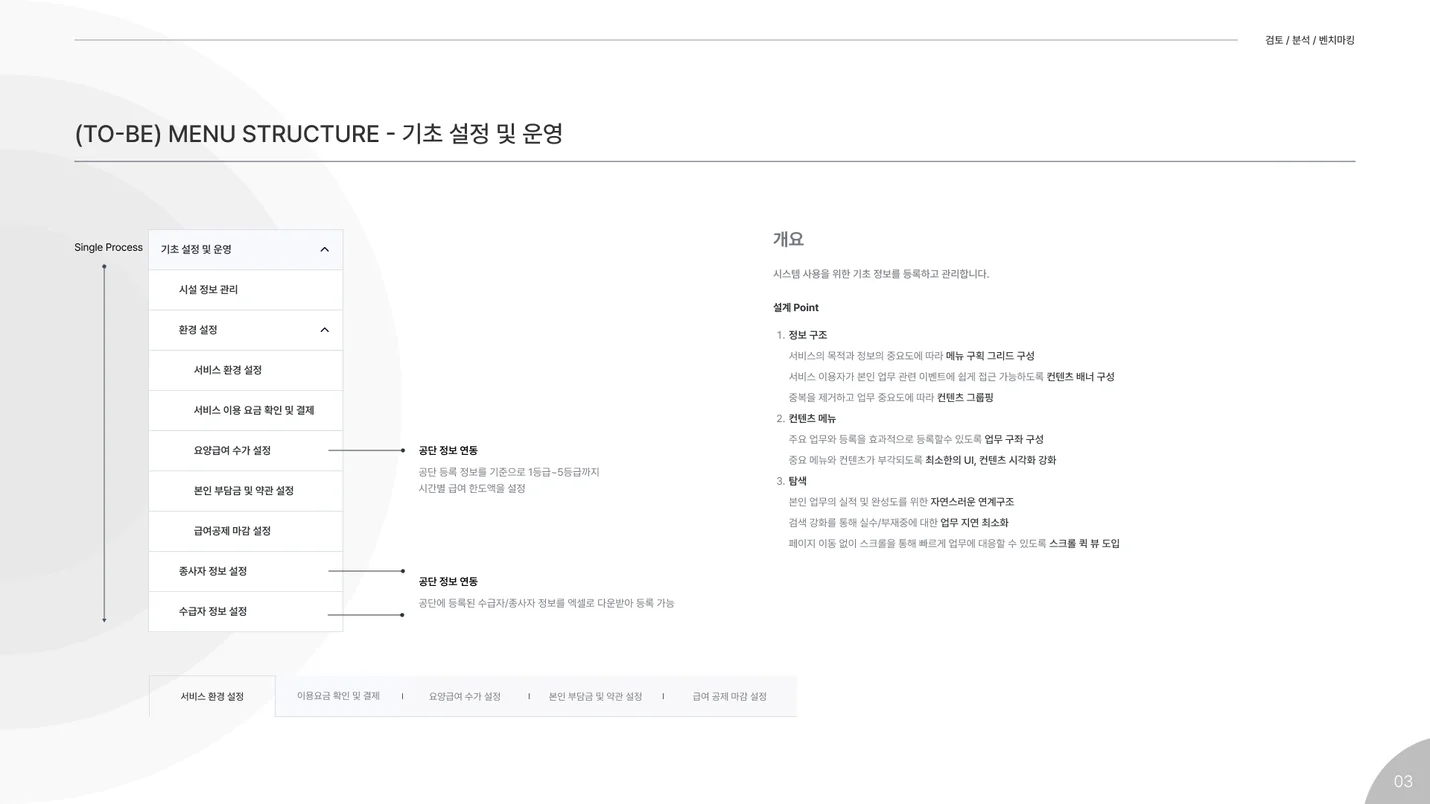Open the 시설 정보 관리 menu item
Image resolution: width=1430 pixels, height=804 pixels.
[x=245, y=290]
